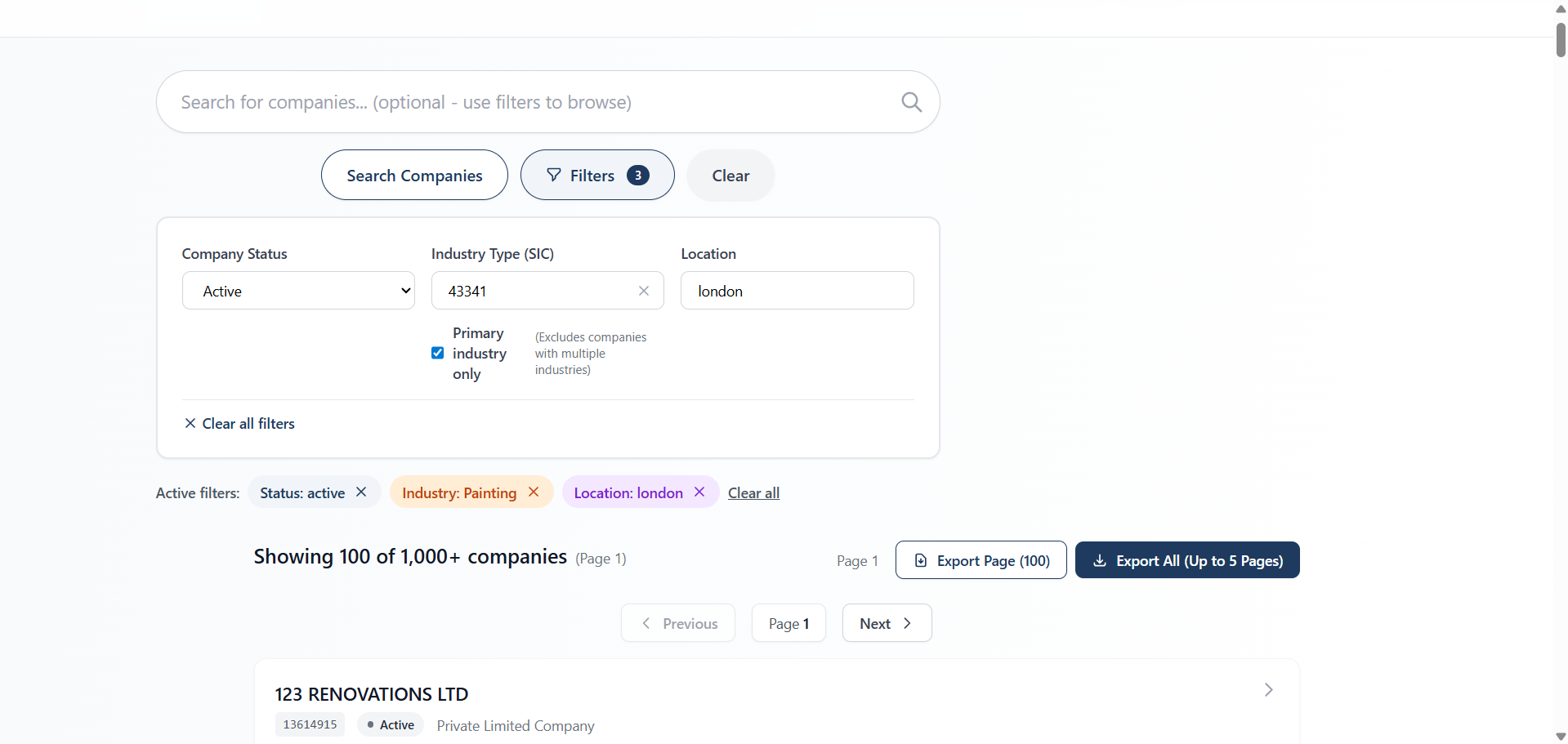Click the right chevron on Next
The height and width of the screenshot is (744, 1568).
908,622
